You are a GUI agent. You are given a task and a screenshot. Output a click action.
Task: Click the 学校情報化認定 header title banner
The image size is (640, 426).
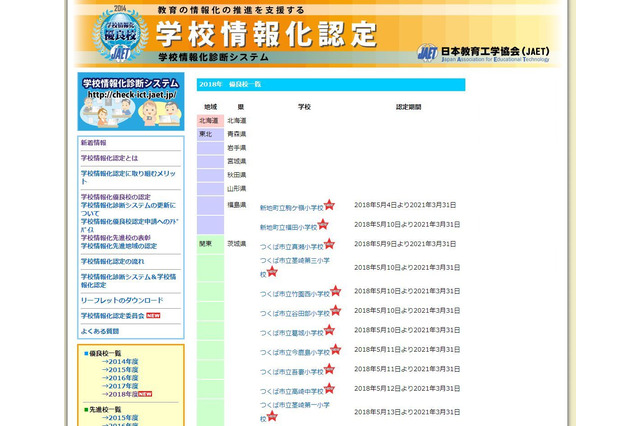click(267, 34)
